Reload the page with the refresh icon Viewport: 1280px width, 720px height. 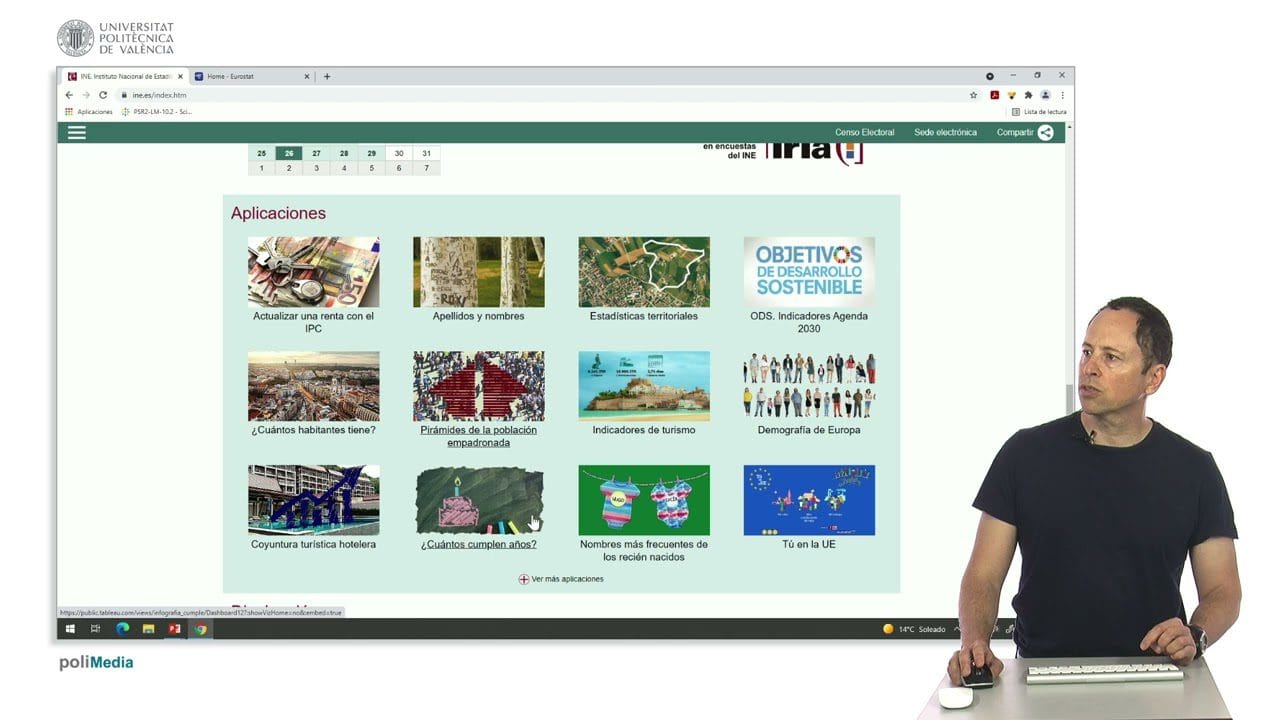(103, 95)
